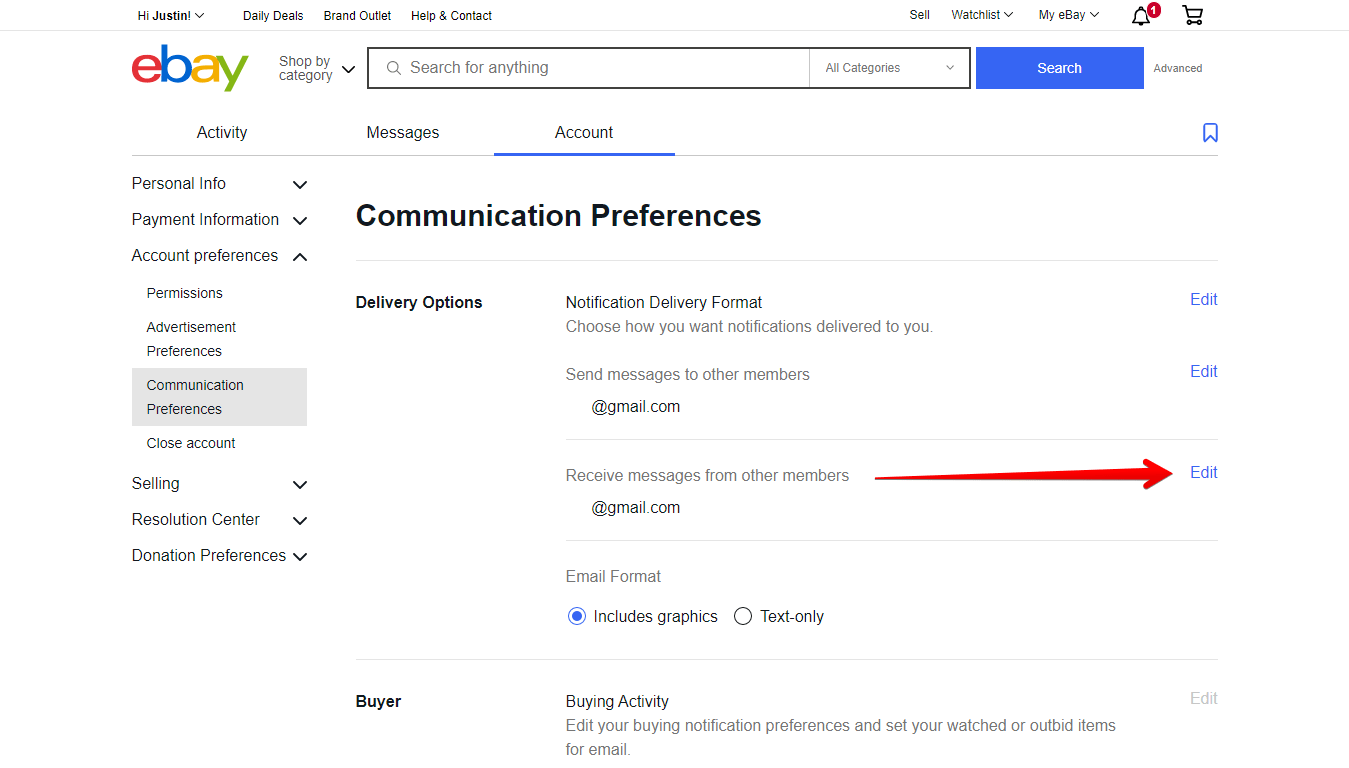This screenshot has height=768, width=1349.
Task: Edit Send messages to other members
Action: tap(1204, 372)
